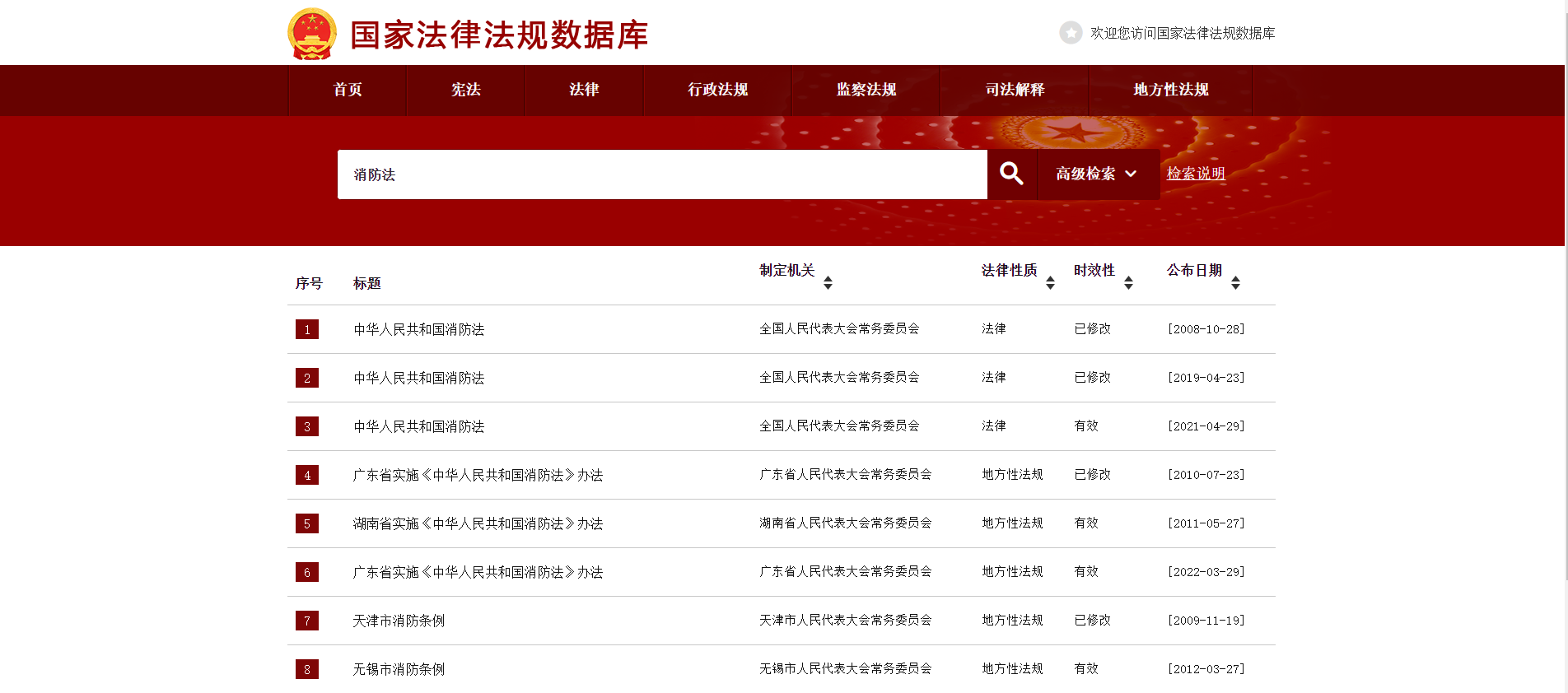
Task: Open 湖南省实施《中华人民共和国消防法》办法 result
Action: tap(478, 523)
